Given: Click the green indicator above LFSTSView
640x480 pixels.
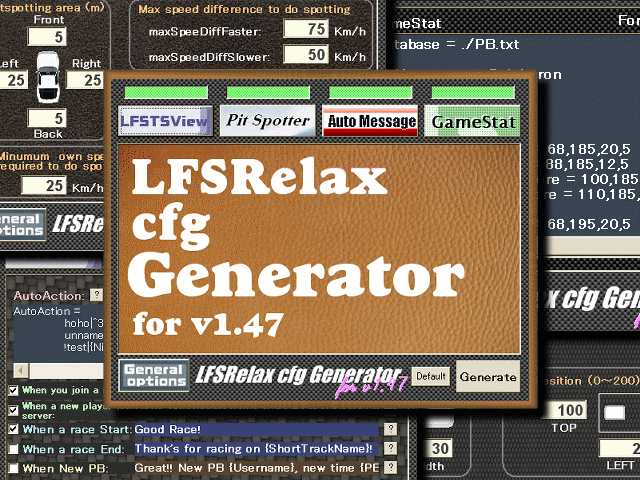Looking at the screenshot, I should (x=166, y=92).
